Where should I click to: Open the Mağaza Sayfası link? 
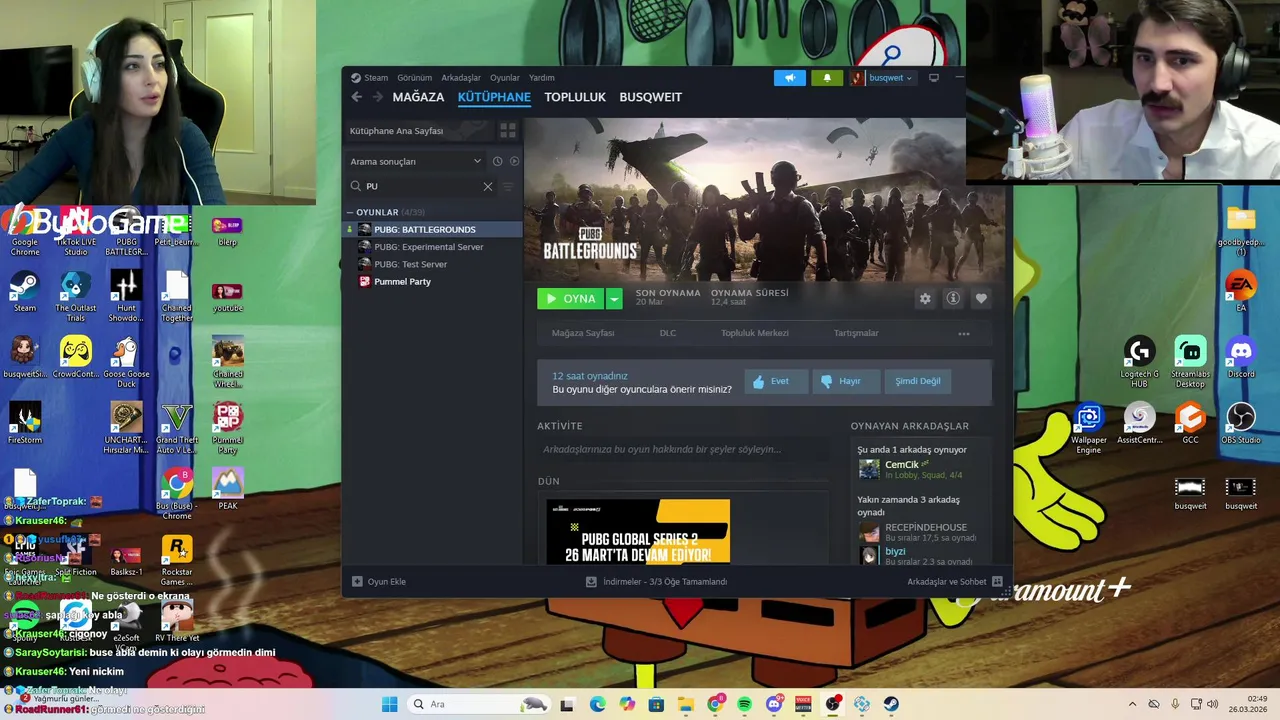click(583, 333)
